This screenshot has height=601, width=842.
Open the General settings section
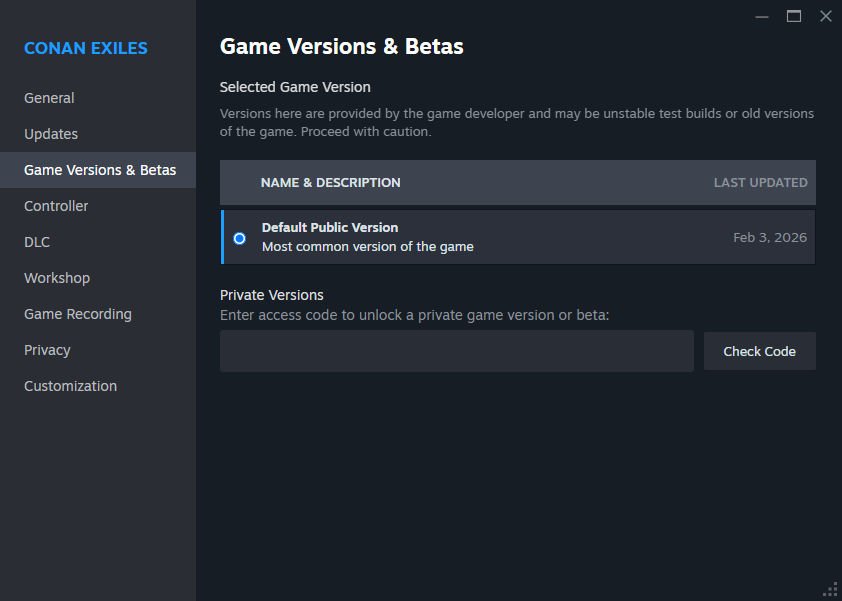[49, 98]
